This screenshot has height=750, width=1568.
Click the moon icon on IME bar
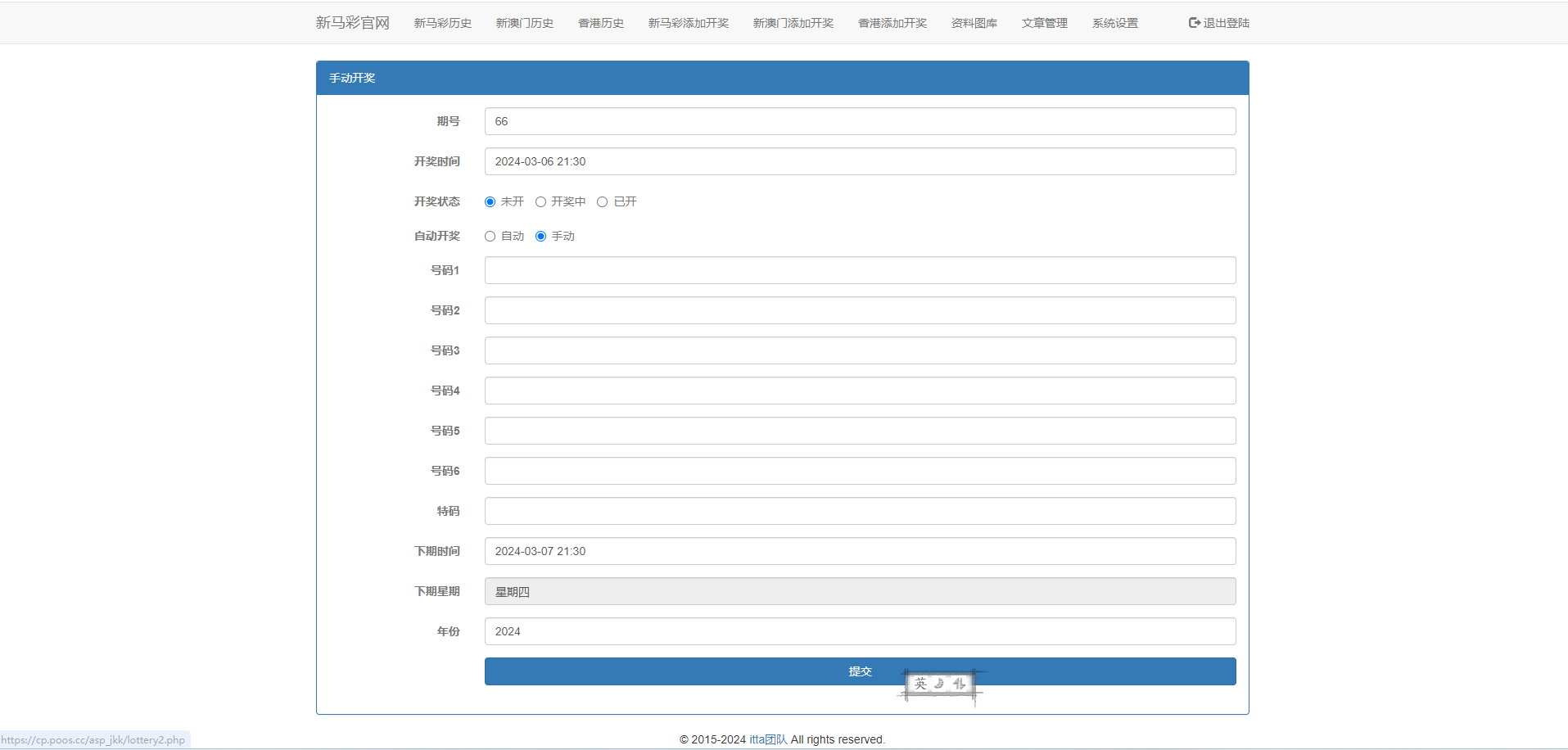(x=939, y=684)
